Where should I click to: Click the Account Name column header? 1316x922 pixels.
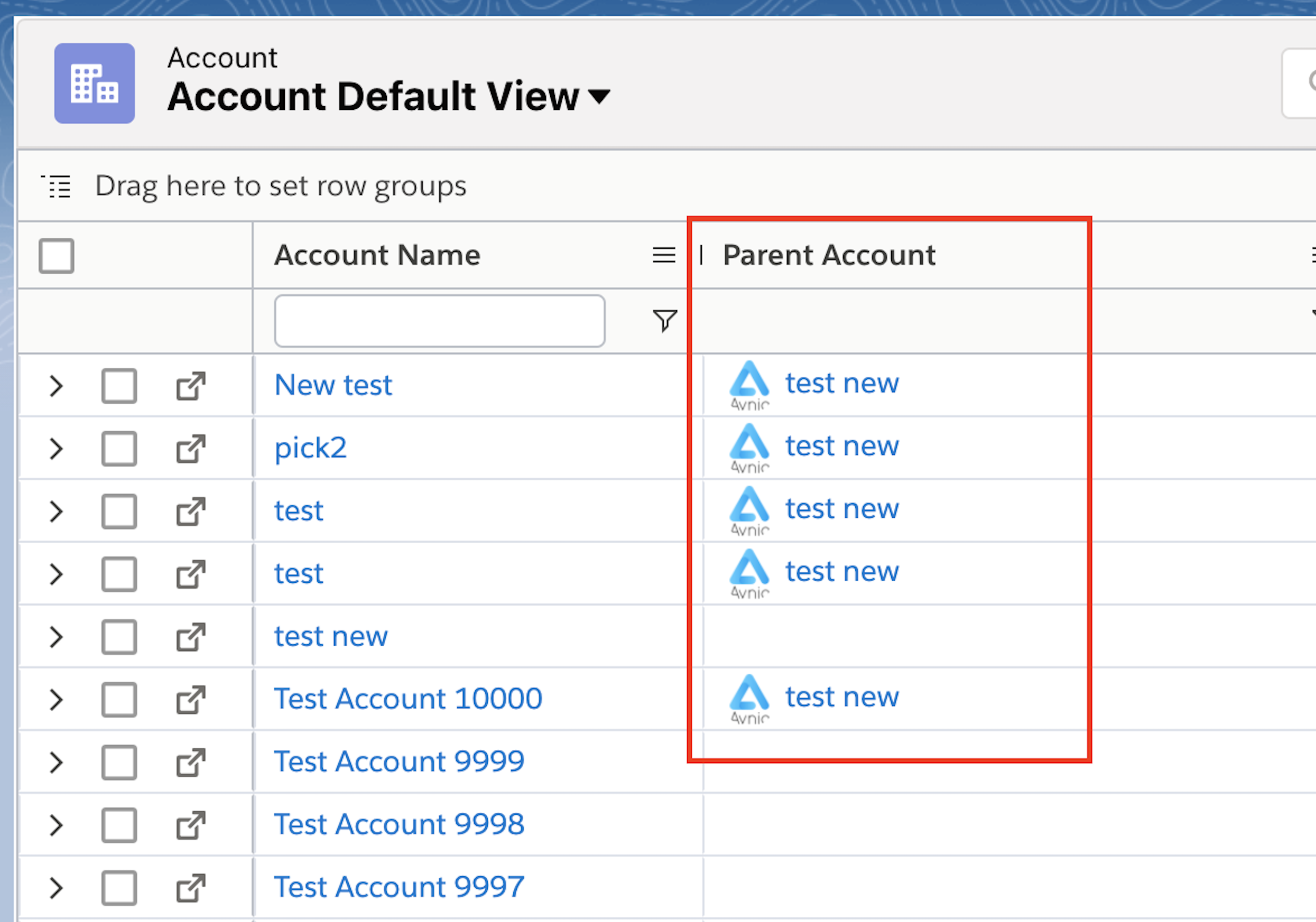pyautogui.click(x=377, y=255)
